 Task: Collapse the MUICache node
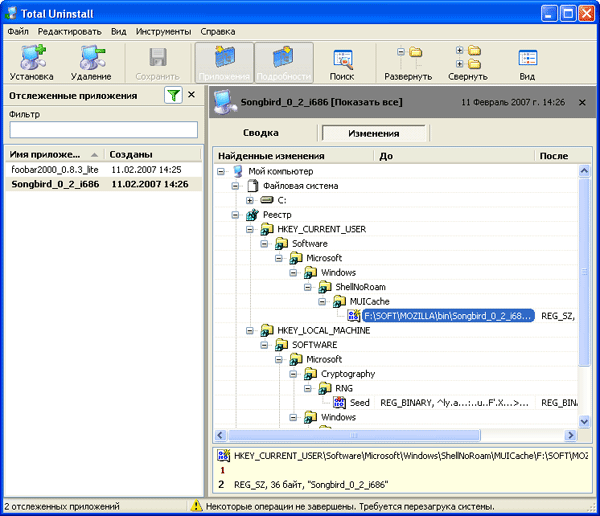pos(322,302)
